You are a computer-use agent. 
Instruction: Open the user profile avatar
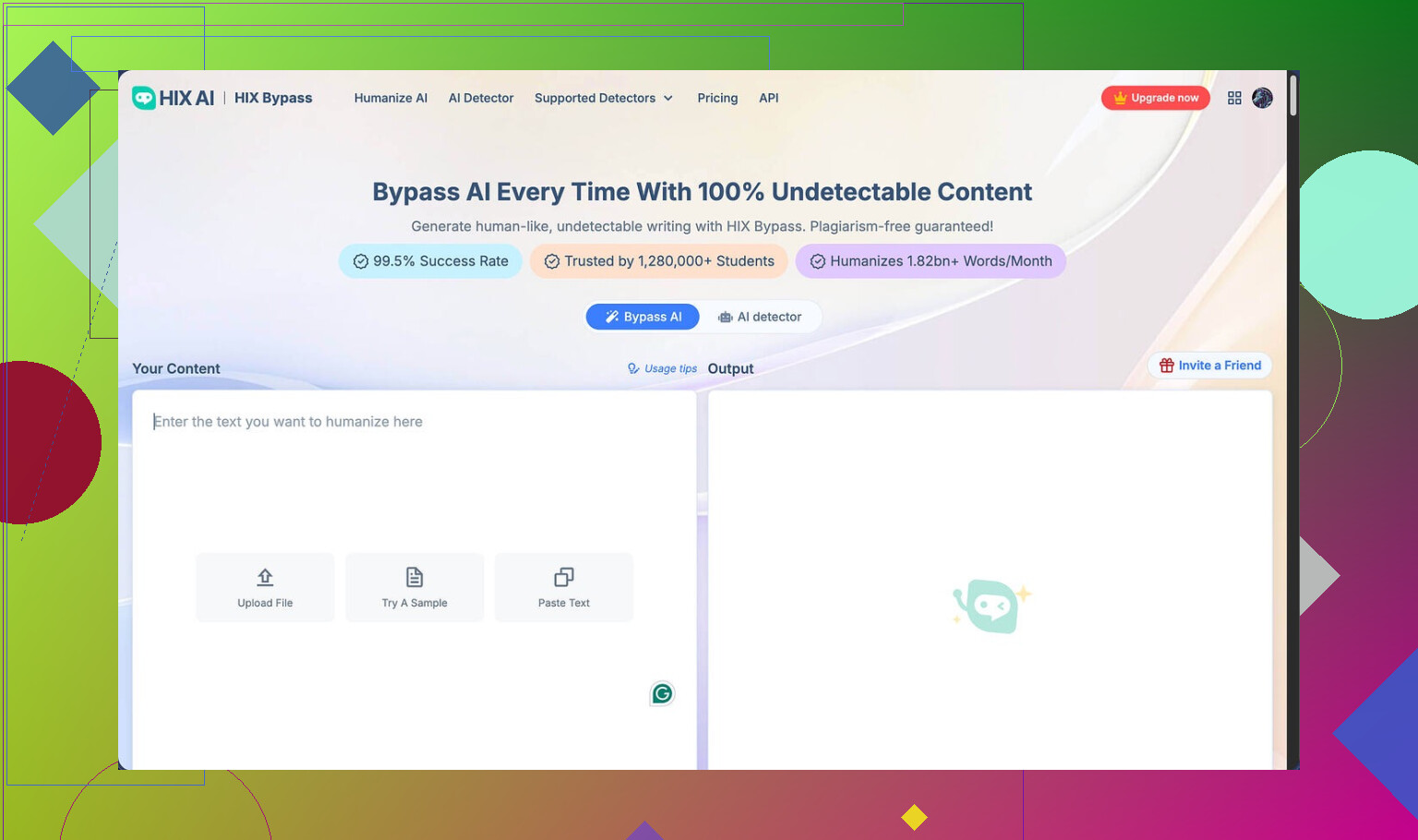1262,98
